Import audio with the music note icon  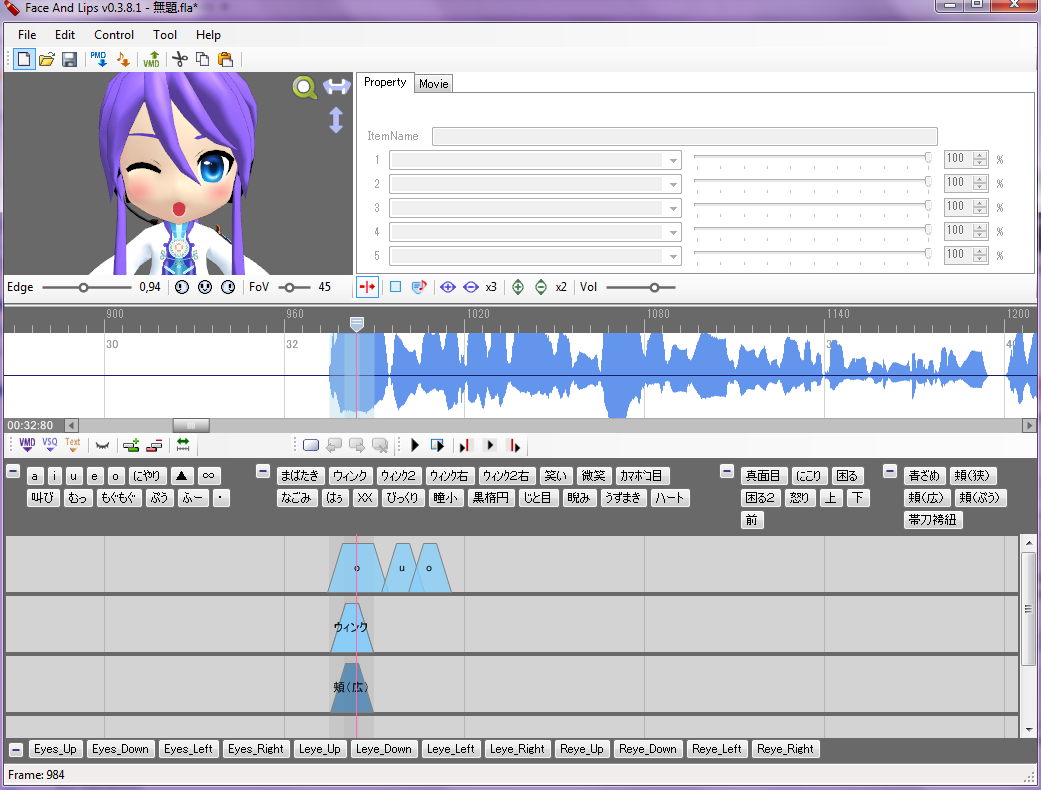pyautogui.click(x=123, y=60)
